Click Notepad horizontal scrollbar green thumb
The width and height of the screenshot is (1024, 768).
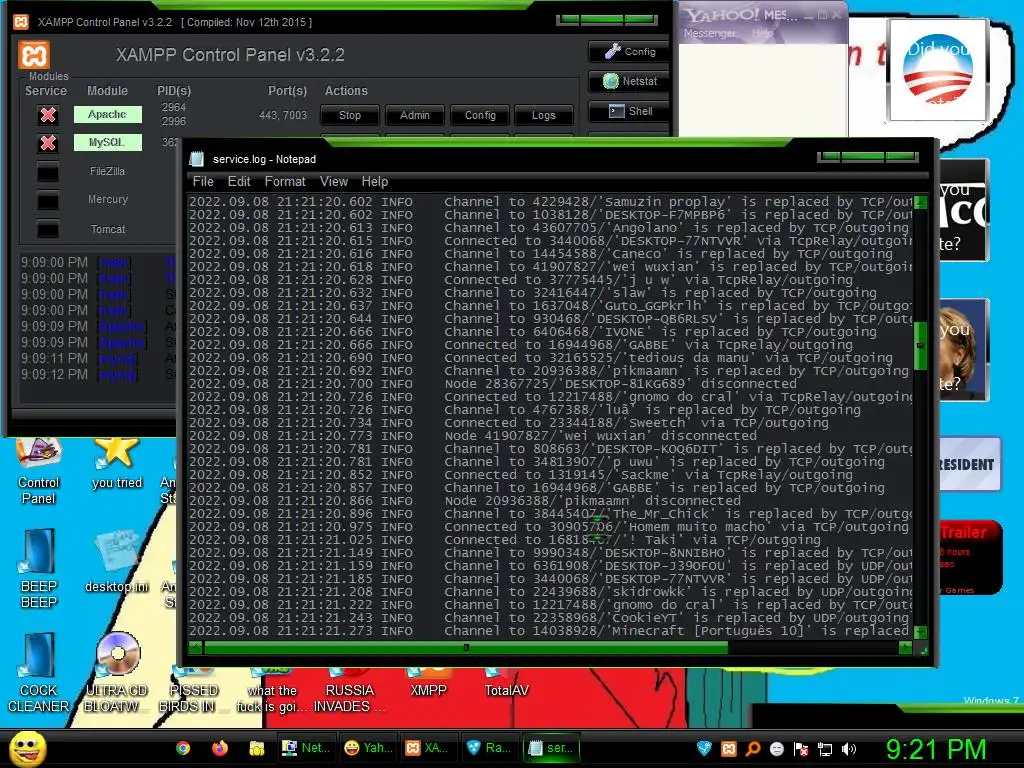(x=466, y=648)
